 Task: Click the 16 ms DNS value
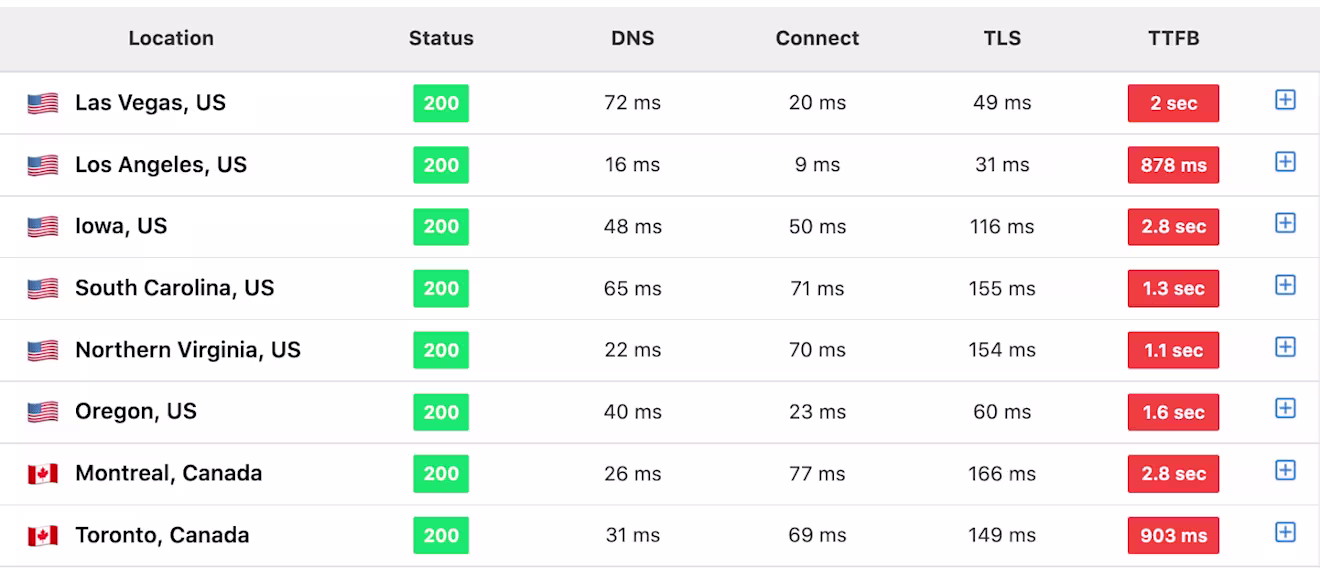[x=632, y=165]
